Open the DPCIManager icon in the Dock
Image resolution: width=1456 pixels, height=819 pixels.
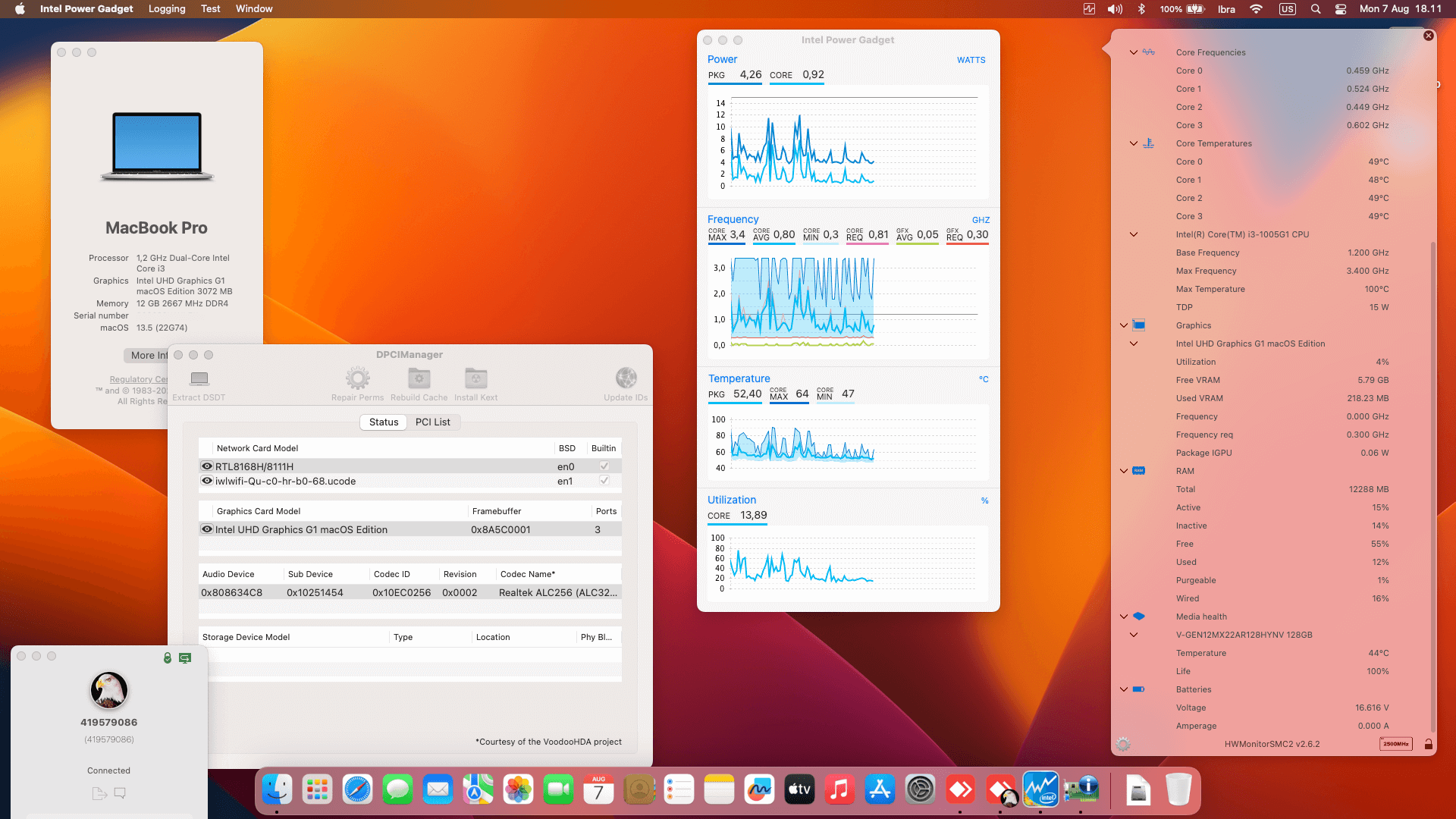coord(1081,789)
